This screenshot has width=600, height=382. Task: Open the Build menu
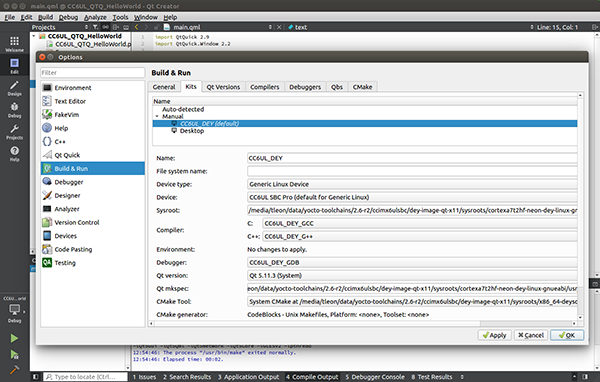point(46,17)
